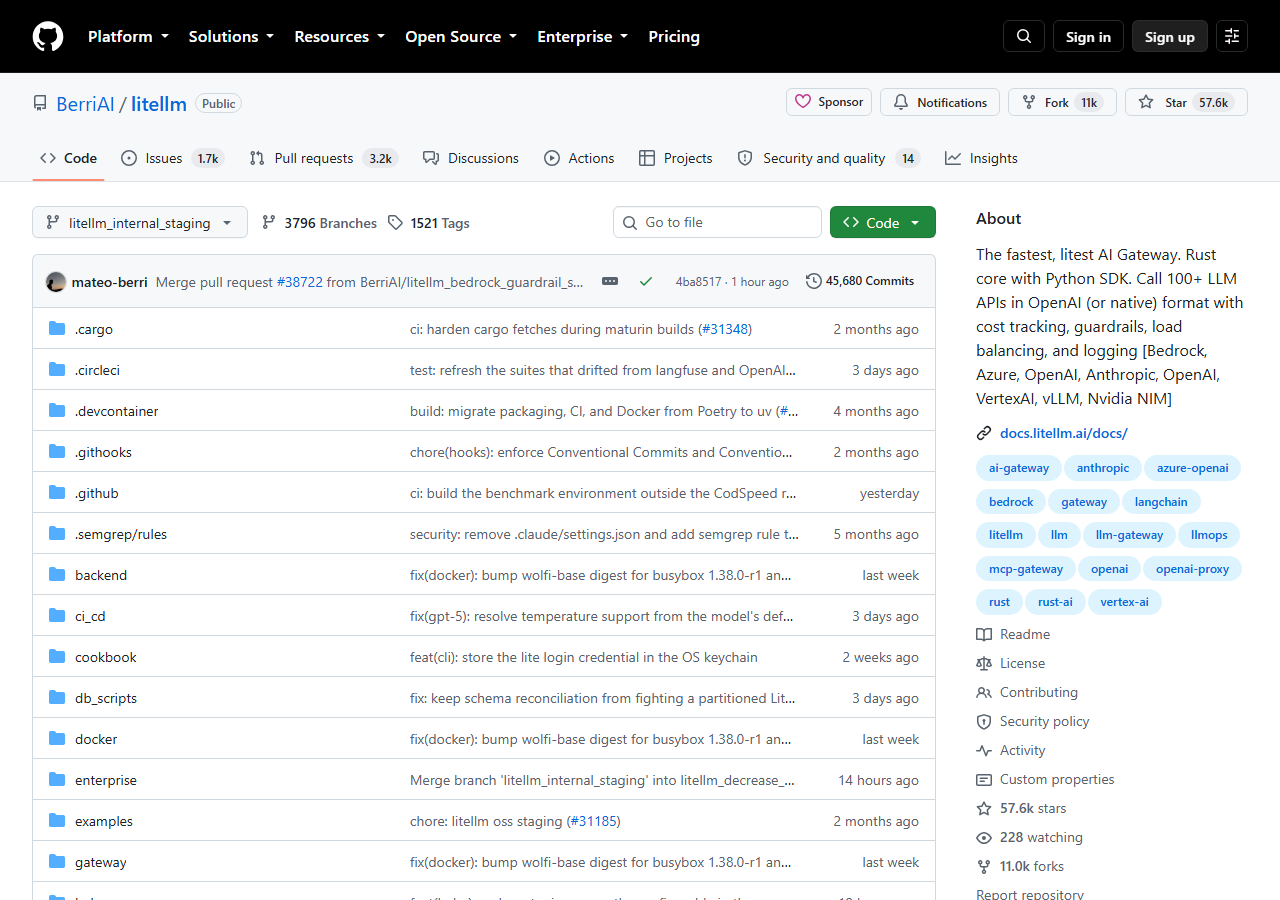Click the Security policy shield icon
Viewport: 1280px width, 900px height.
[984, 721]
